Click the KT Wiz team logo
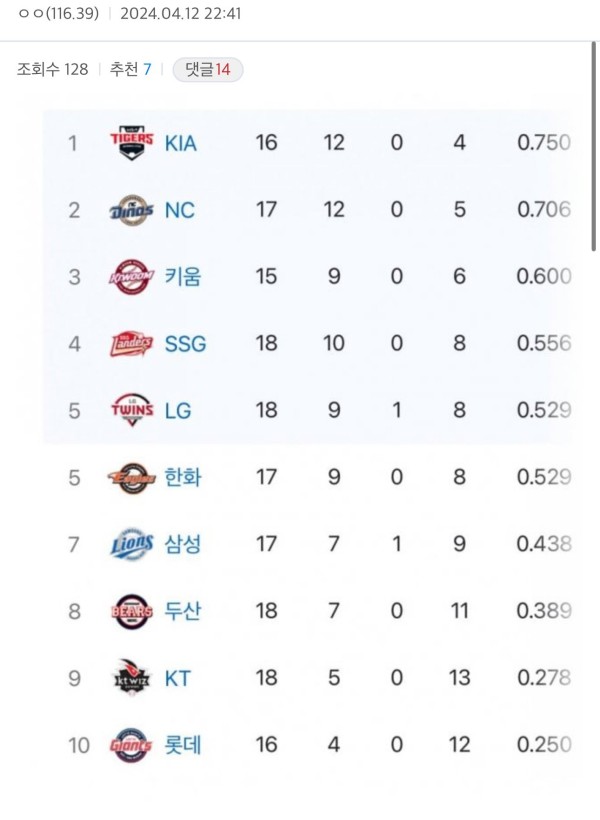 [x=132, y=678]
